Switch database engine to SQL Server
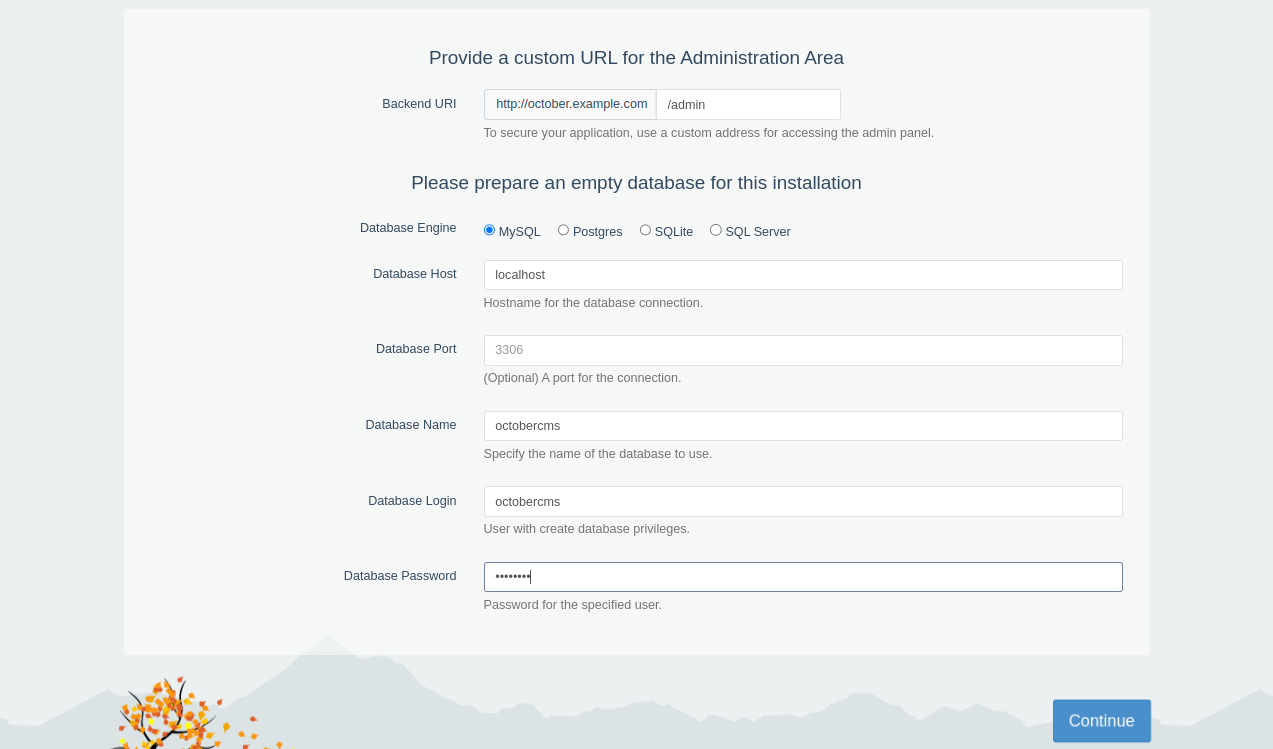The width and height of the screenshot is (1273, 749). (715, 230)
